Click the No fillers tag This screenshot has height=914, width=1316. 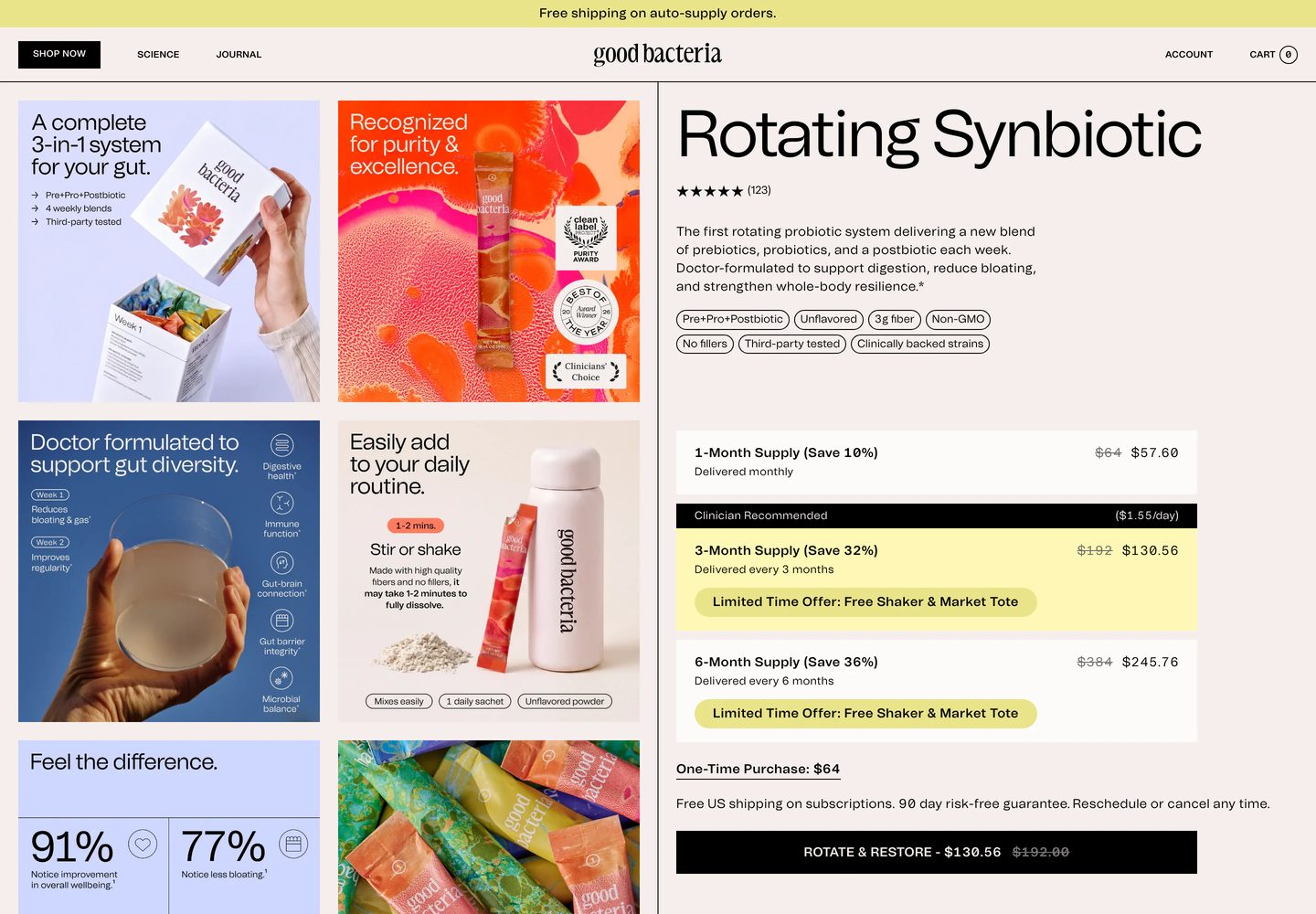coord(705,344)
